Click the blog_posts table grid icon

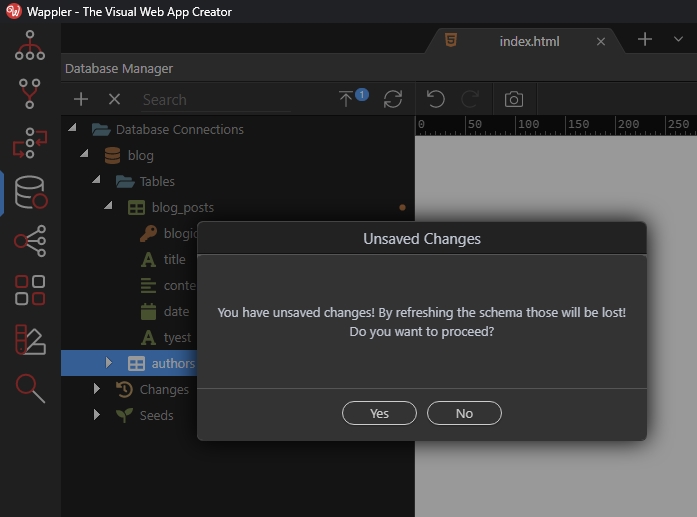(x=136, y=208)
